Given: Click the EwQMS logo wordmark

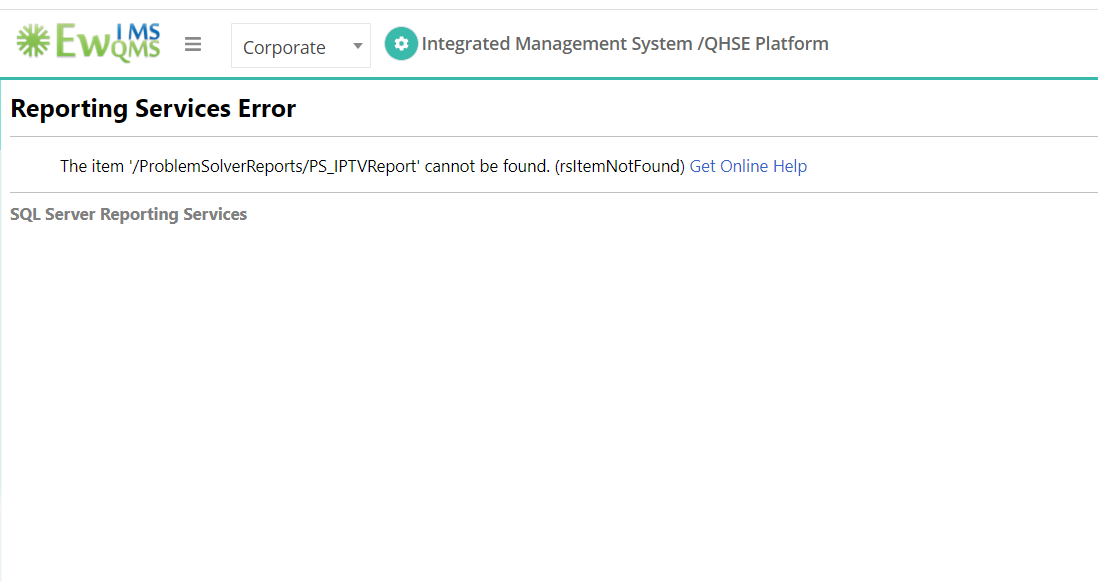Looking at the screenshot, I should point(88,43).
